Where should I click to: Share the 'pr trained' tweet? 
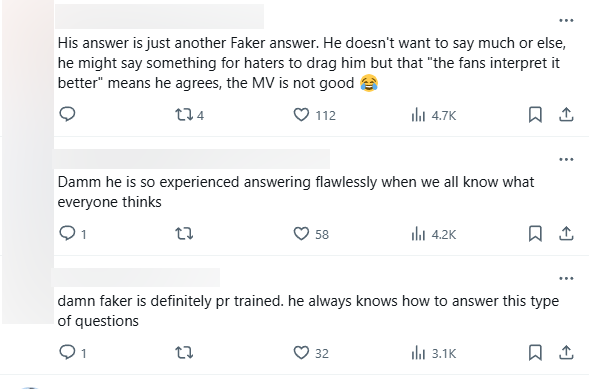(566, 353)
